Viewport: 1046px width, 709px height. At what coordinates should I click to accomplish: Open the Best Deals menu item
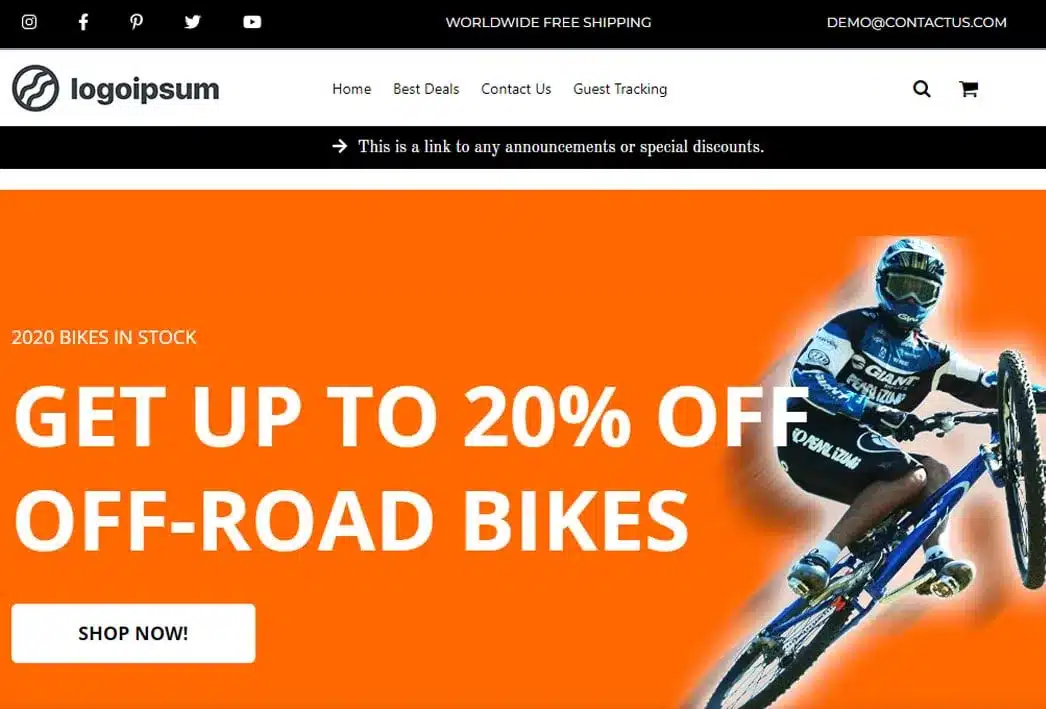coord(426,89)
